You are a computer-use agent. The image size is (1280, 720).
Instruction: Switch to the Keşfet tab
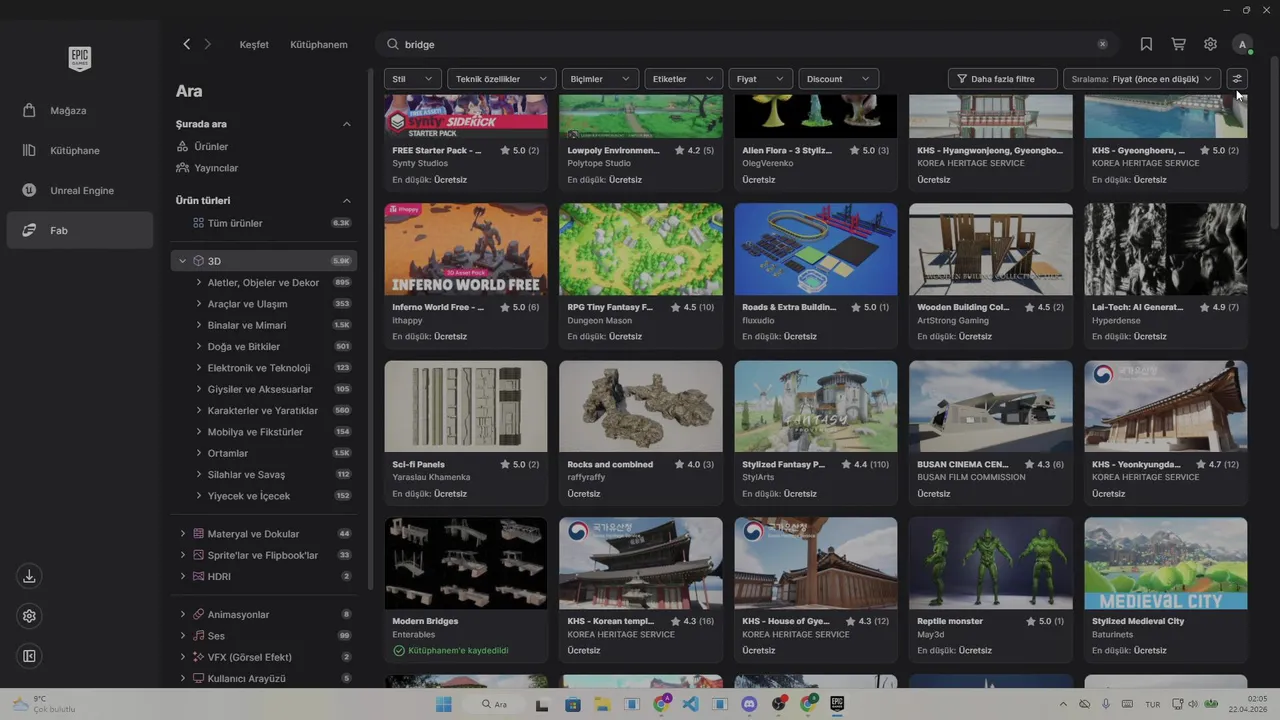tap(254, 44)
